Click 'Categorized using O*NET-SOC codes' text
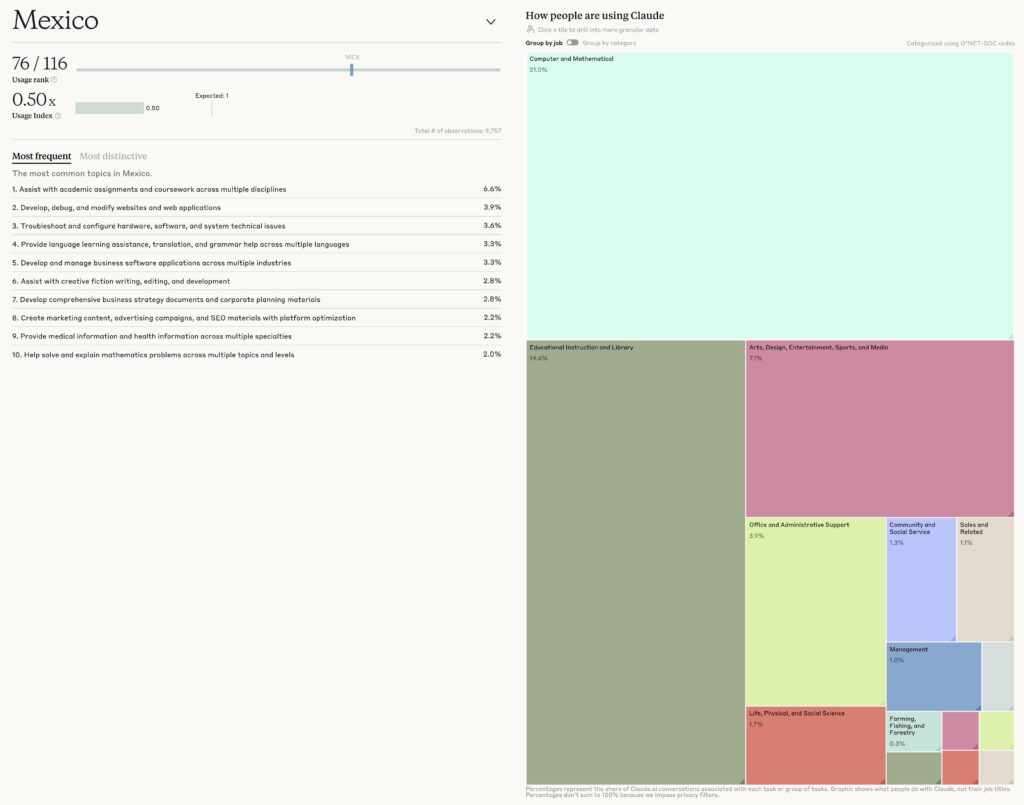This screenshot has height=805, width=1024. 960,44
